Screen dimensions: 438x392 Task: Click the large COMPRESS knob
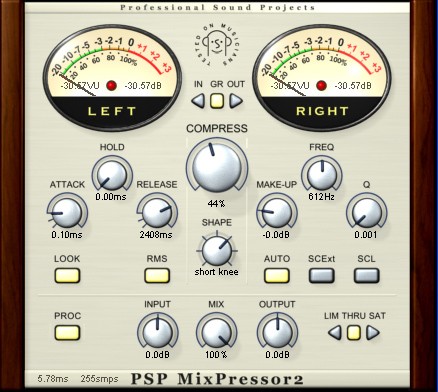pyautogui.click(x=217, y=166)
